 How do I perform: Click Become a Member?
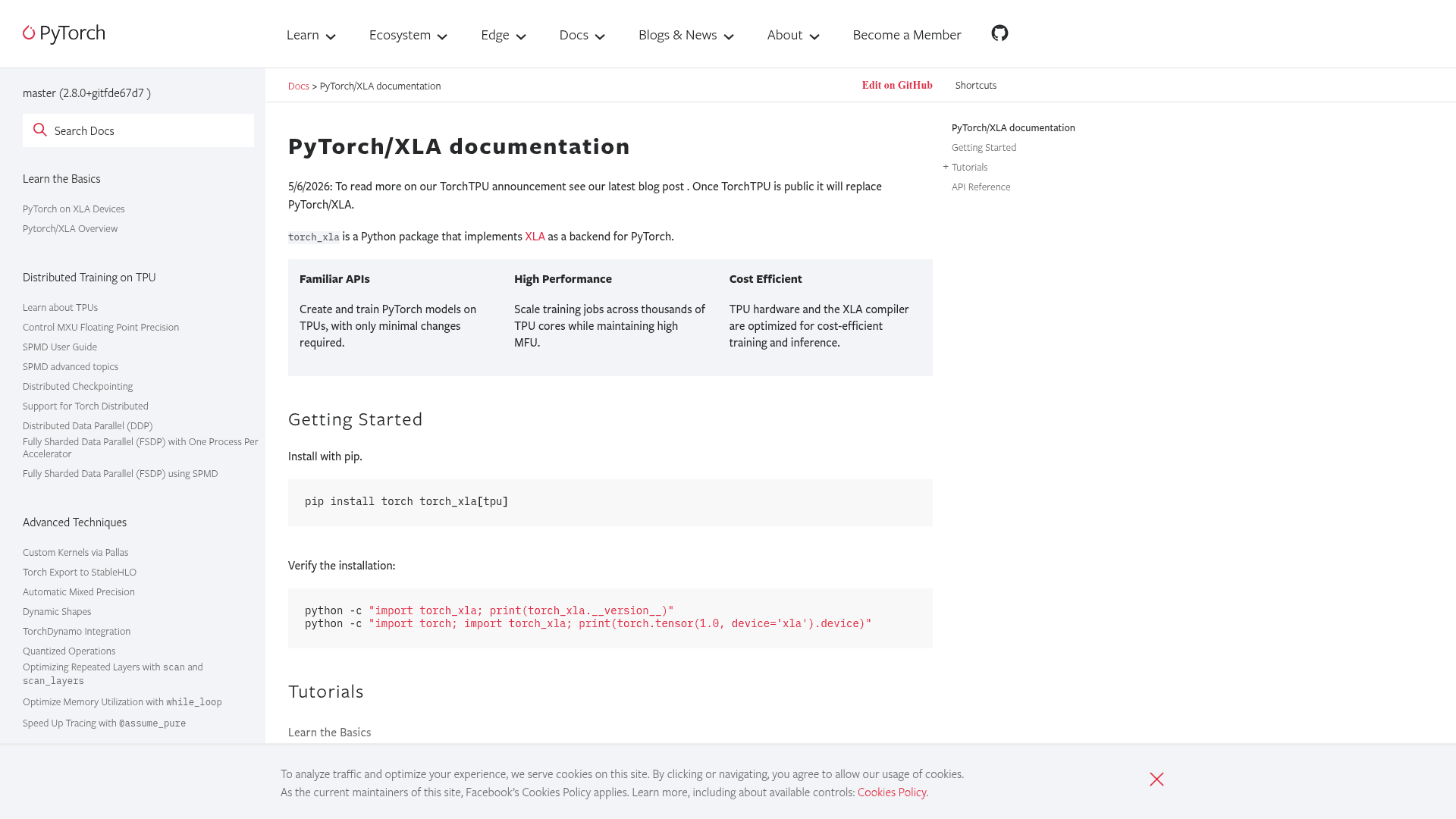point(907,35)
